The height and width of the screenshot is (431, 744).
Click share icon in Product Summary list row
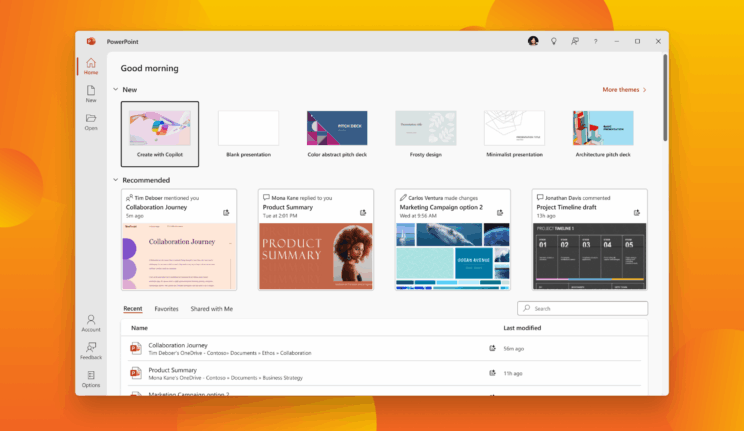click(492, 373)
